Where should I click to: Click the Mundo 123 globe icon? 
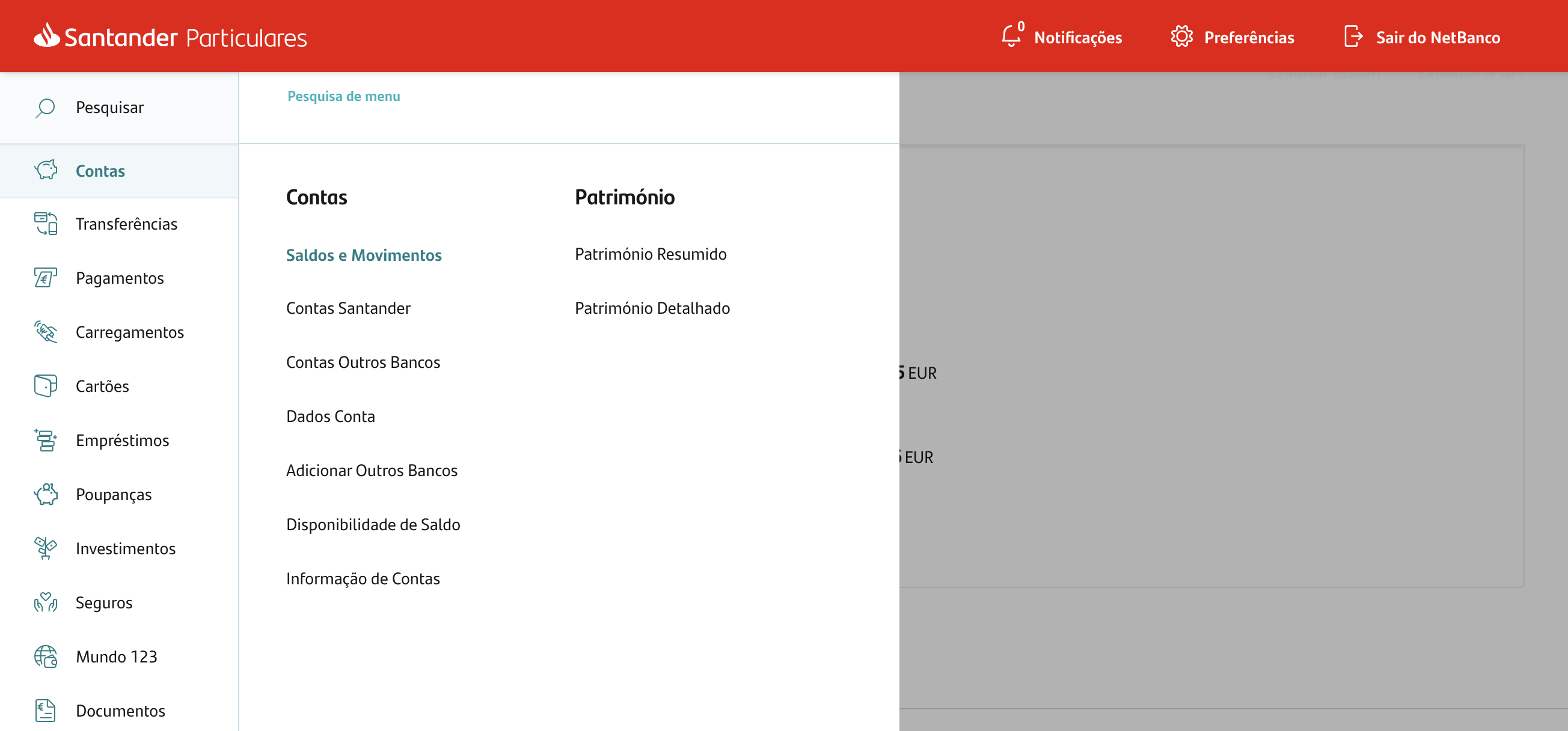[x=46, y=656]
